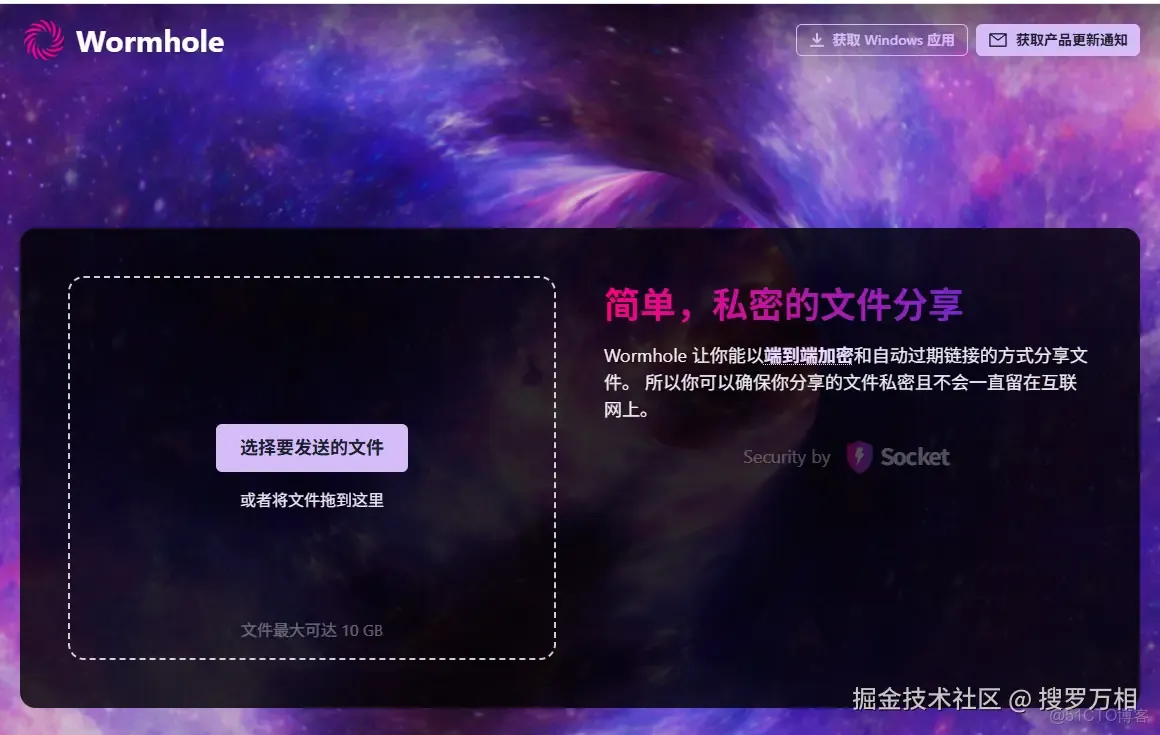Click the envelope icon for product updates
This screenshot has width=1160, height=735.
coord(998,39)
